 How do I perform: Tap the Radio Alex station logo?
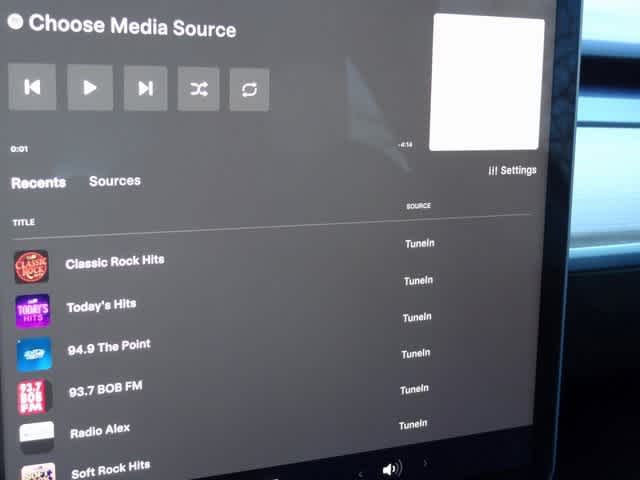[37, 435]
